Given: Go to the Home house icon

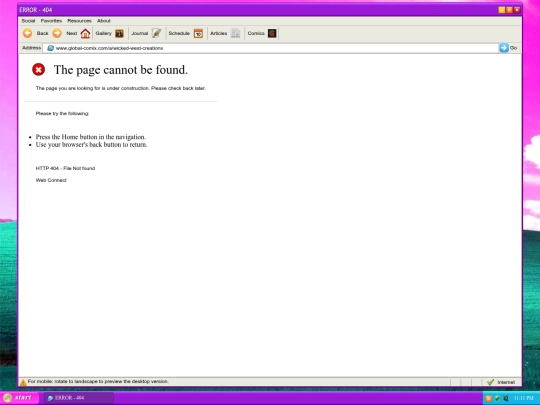Looking at the screenshot, I should tap(85, 33).
